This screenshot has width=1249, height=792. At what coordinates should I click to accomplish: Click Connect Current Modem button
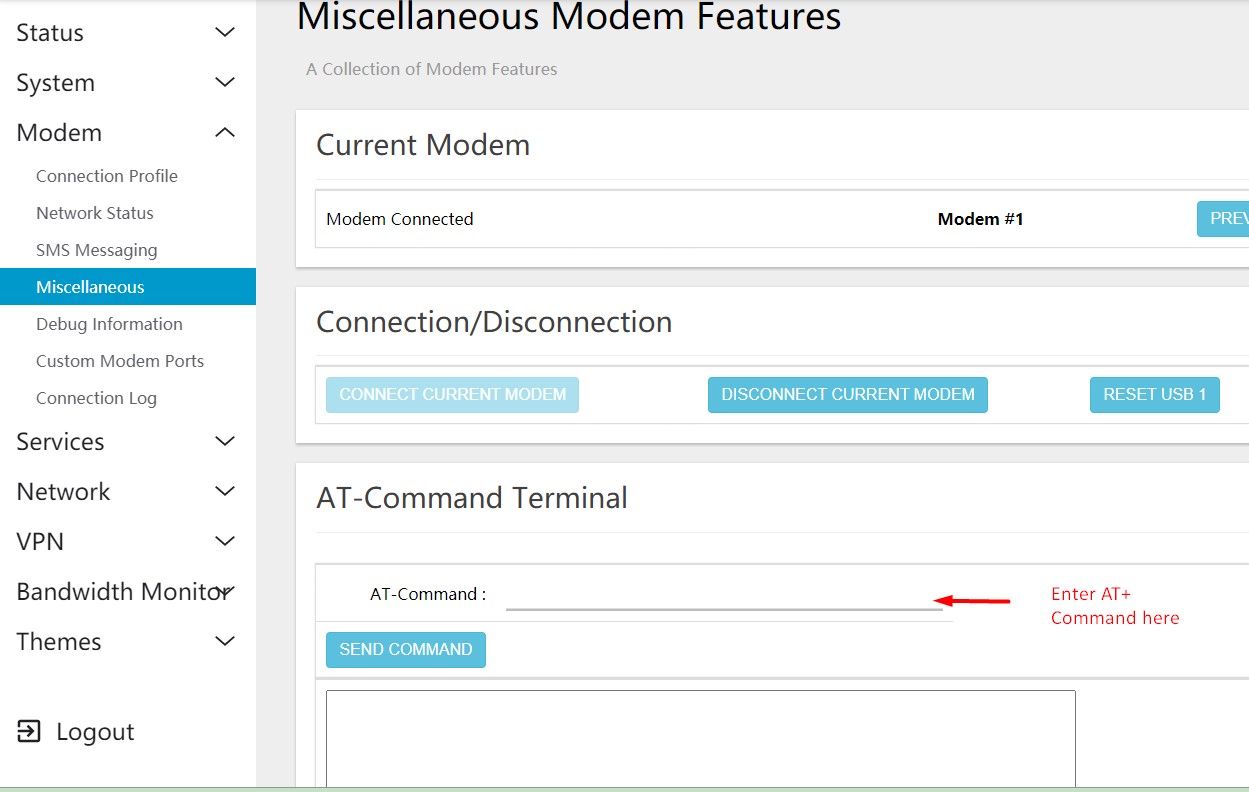click(452, 394)
